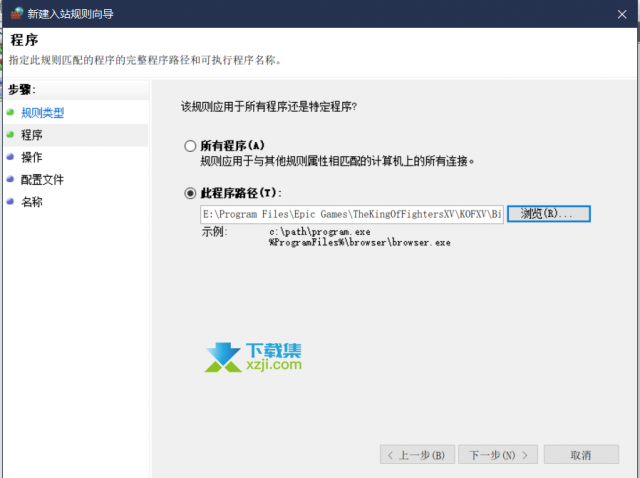Click the 浏览(R)... browse button
The height and width of the screenshot is (478, 640).
tap(549, 214)
